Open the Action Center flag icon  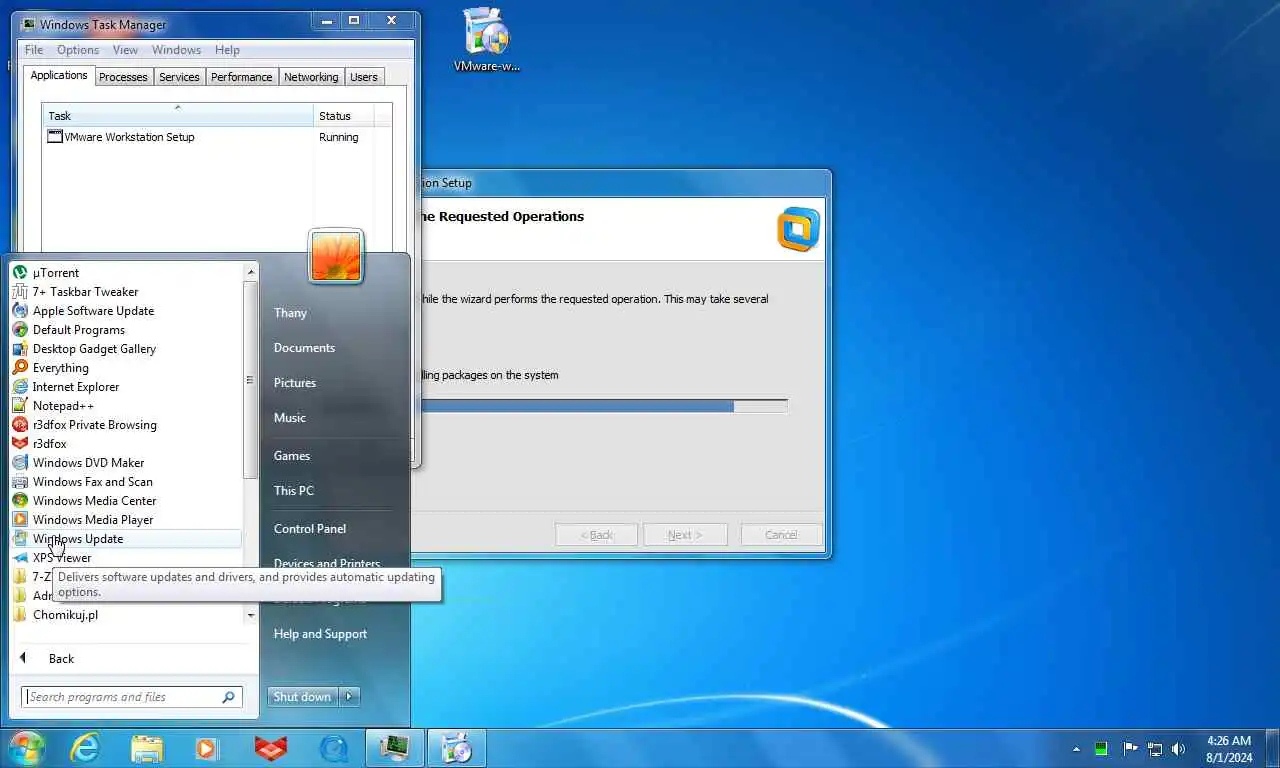point(1130,748)
